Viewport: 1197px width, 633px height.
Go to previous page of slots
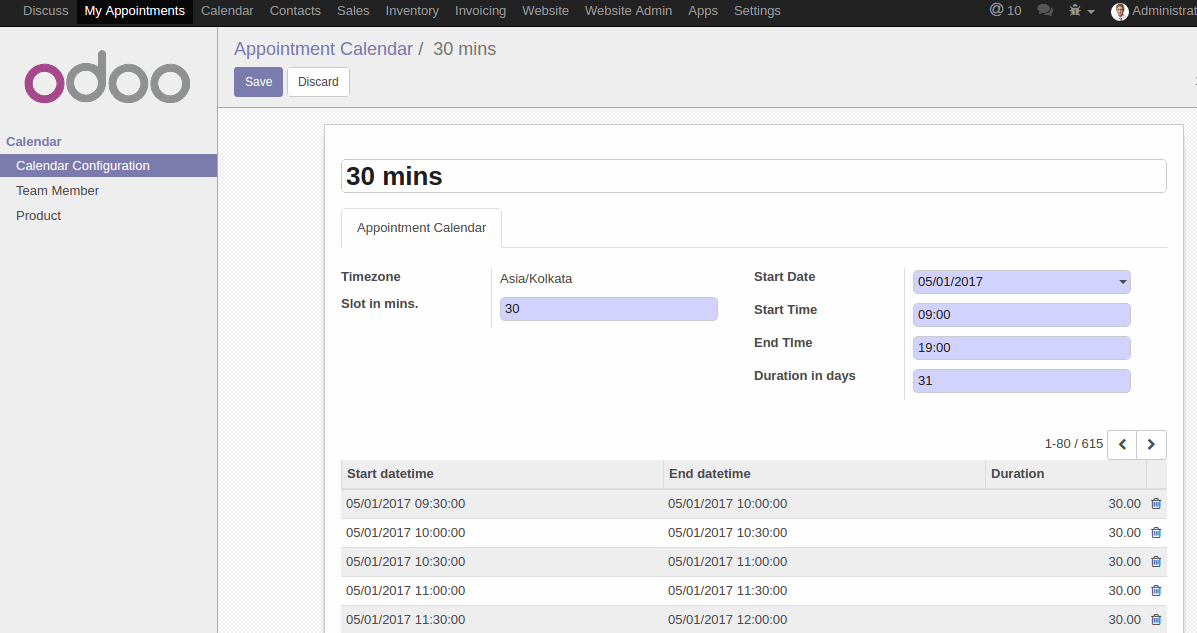coord(1122,444)
